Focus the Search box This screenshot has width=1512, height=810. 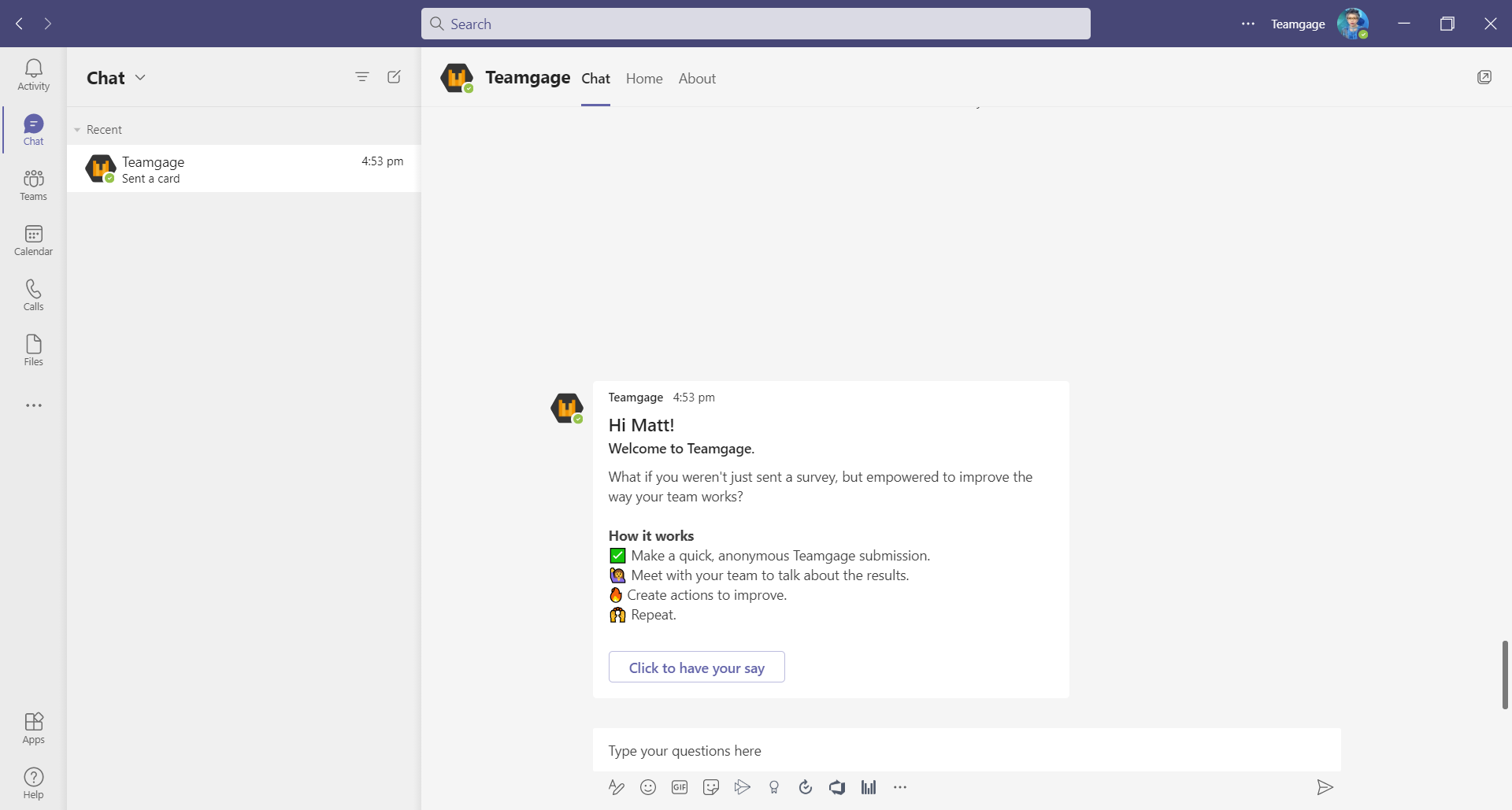click(756, 24)
